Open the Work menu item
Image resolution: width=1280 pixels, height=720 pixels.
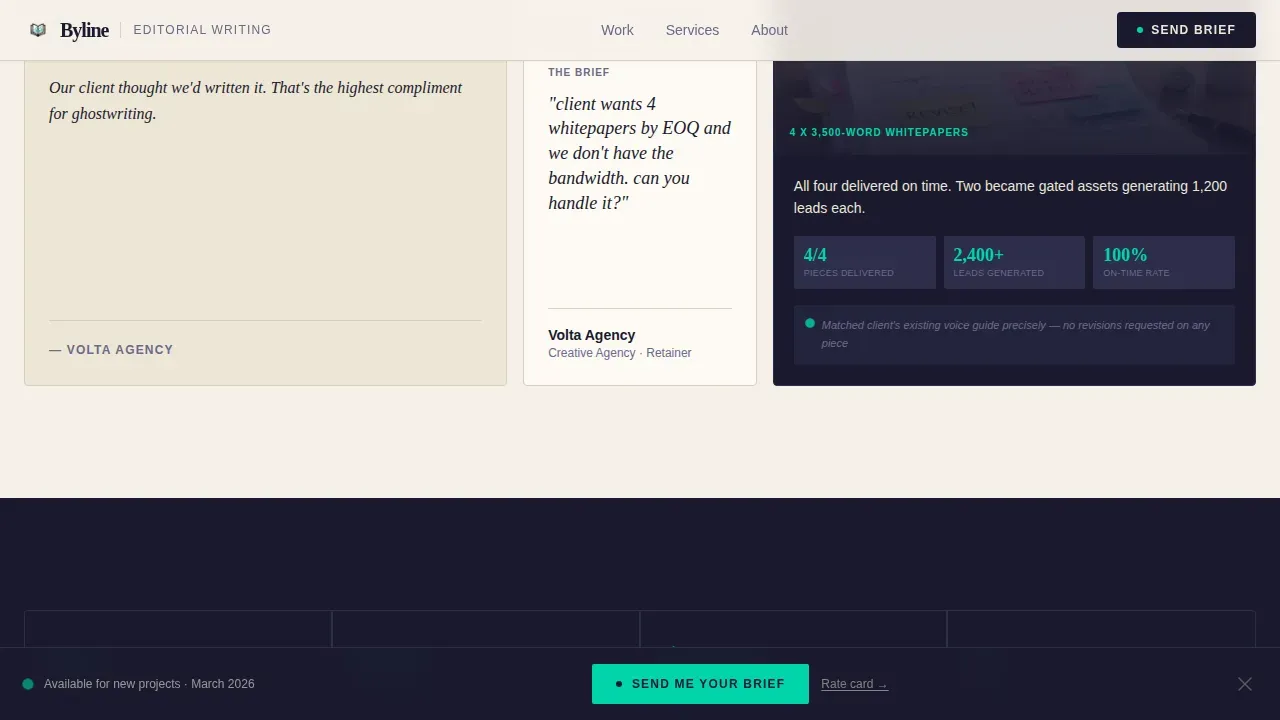[617, 30]
